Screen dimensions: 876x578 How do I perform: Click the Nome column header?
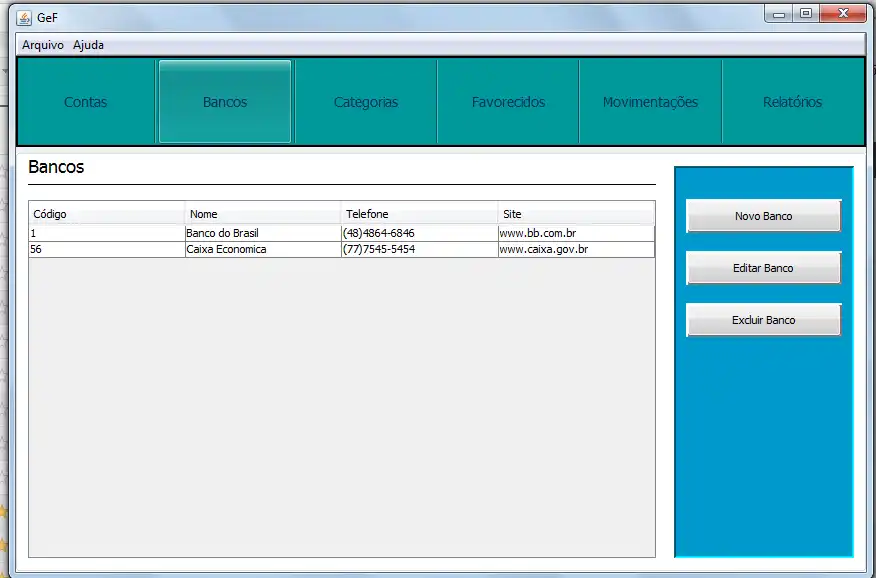pos(263,214)
